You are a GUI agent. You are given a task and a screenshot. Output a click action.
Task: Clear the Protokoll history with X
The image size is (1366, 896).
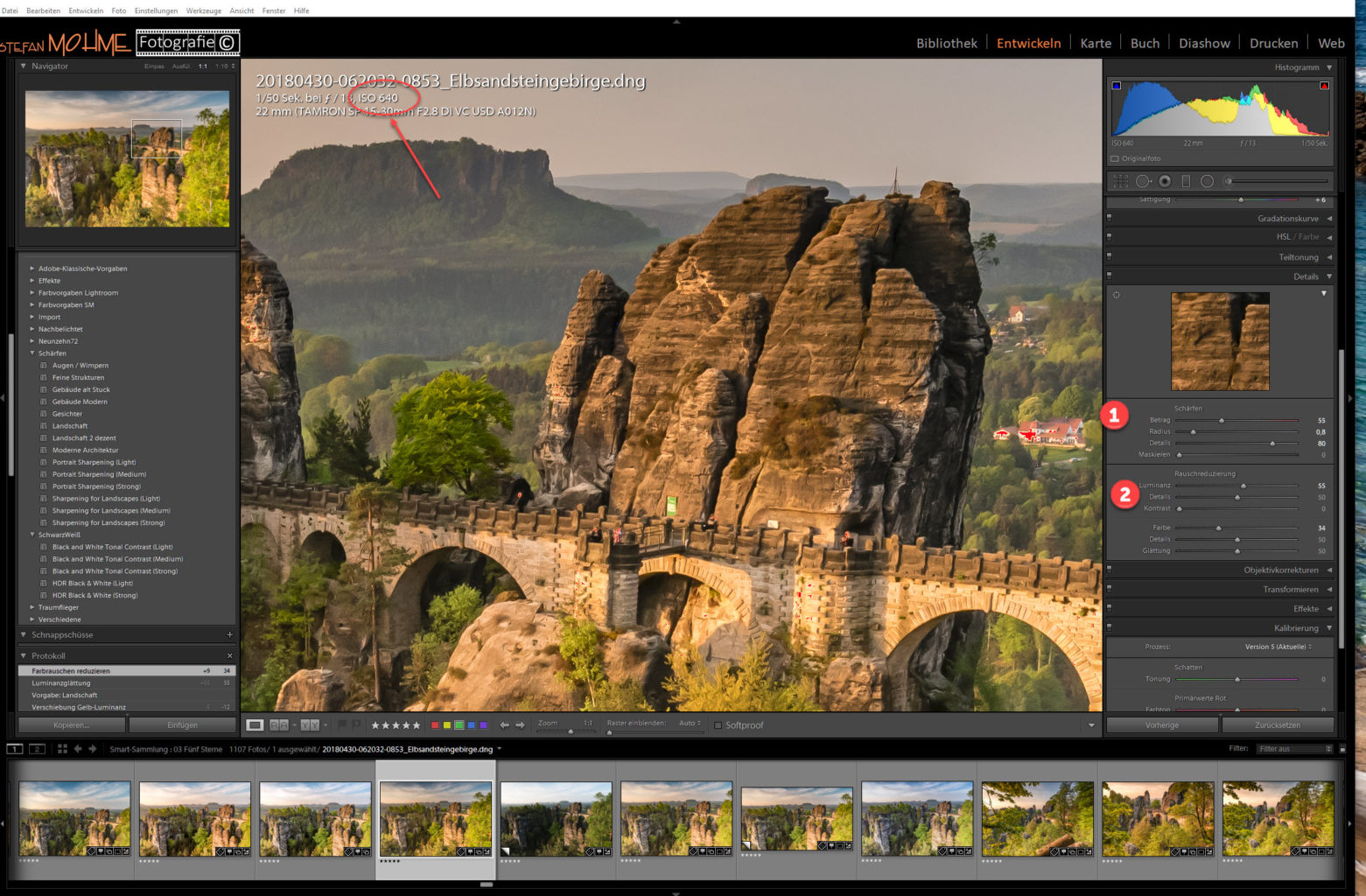230,656
